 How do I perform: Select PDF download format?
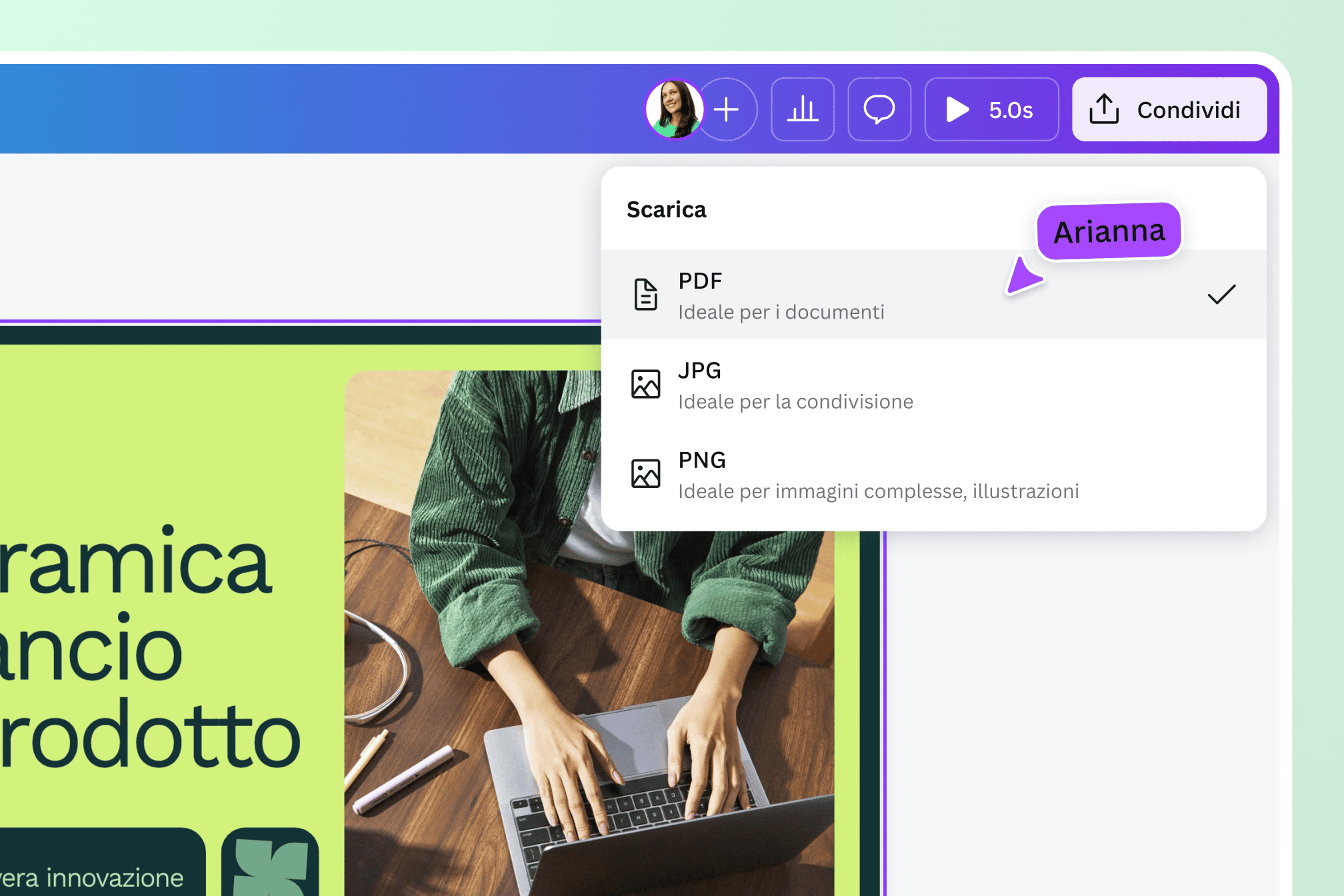click(x=934, y=294)
